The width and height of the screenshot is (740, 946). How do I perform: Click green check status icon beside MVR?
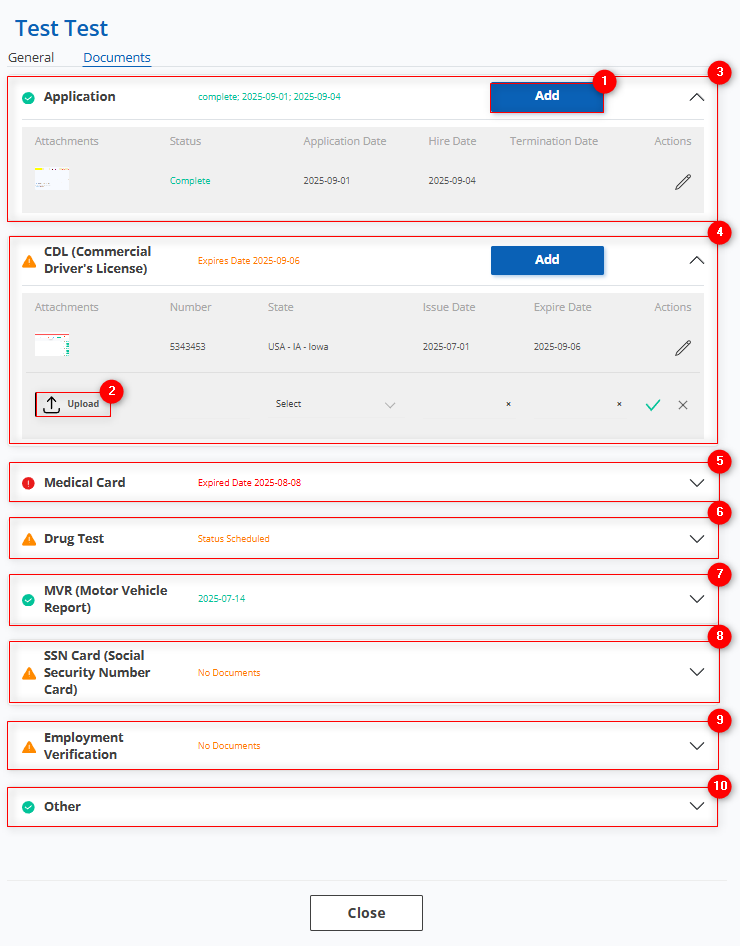tap(29, 600)
